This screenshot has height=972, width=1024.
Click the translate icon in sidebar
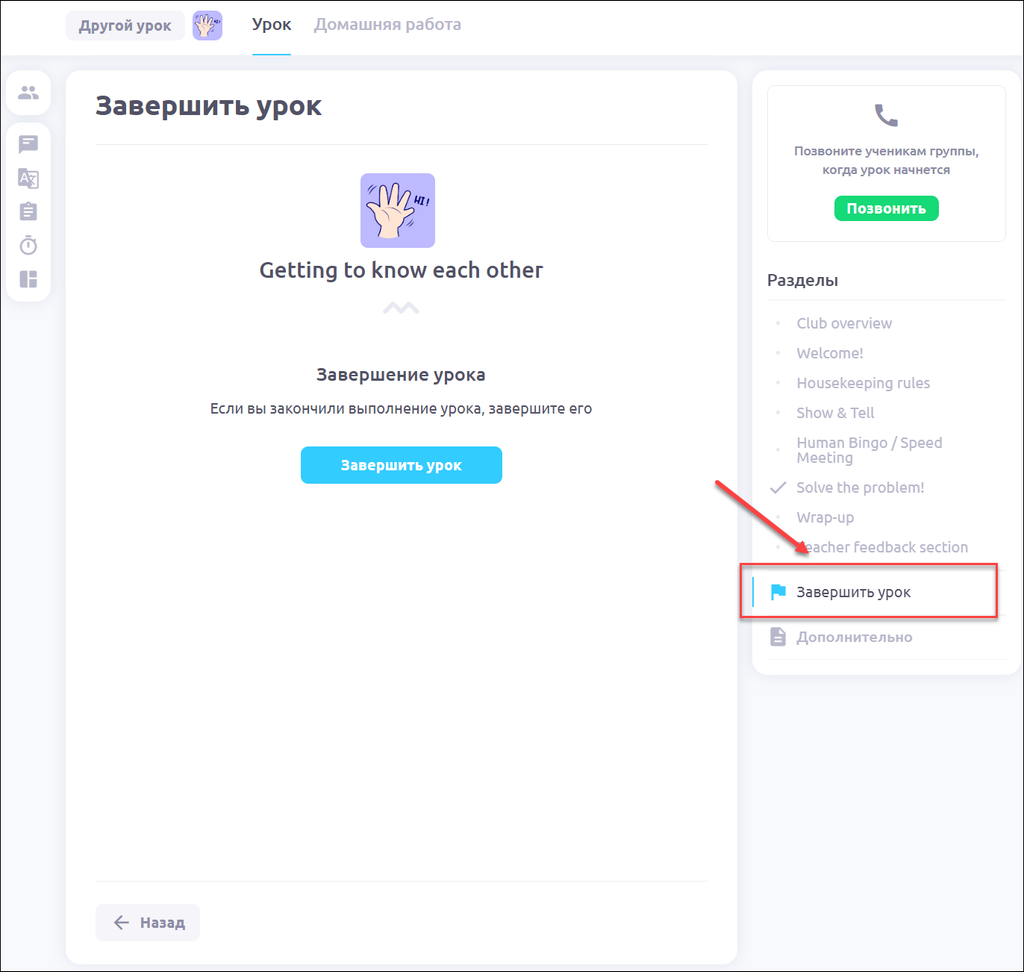[x=28, y=178]
